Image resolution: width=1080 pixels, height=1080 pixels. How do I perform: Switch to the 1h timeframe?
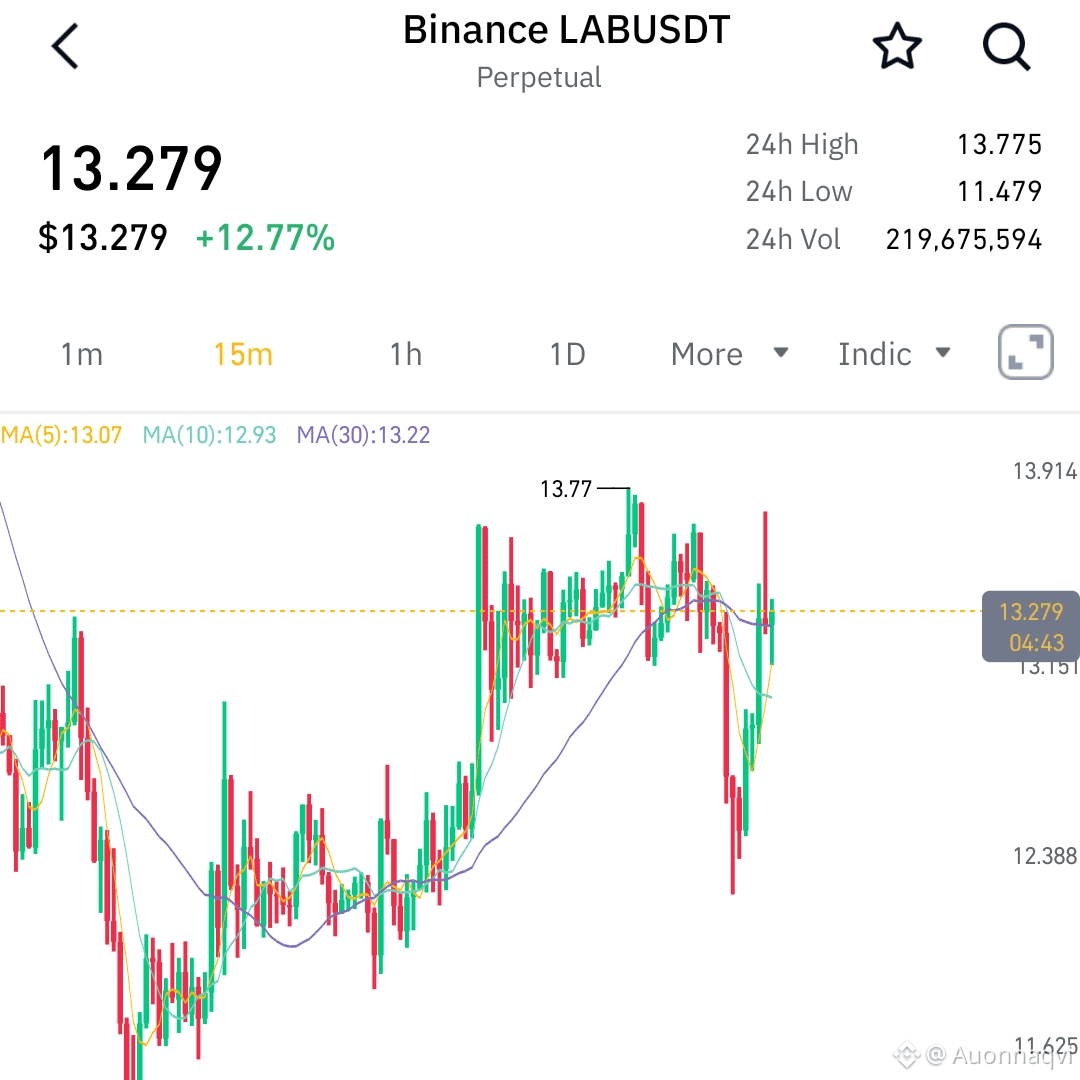tap(406, 354)
